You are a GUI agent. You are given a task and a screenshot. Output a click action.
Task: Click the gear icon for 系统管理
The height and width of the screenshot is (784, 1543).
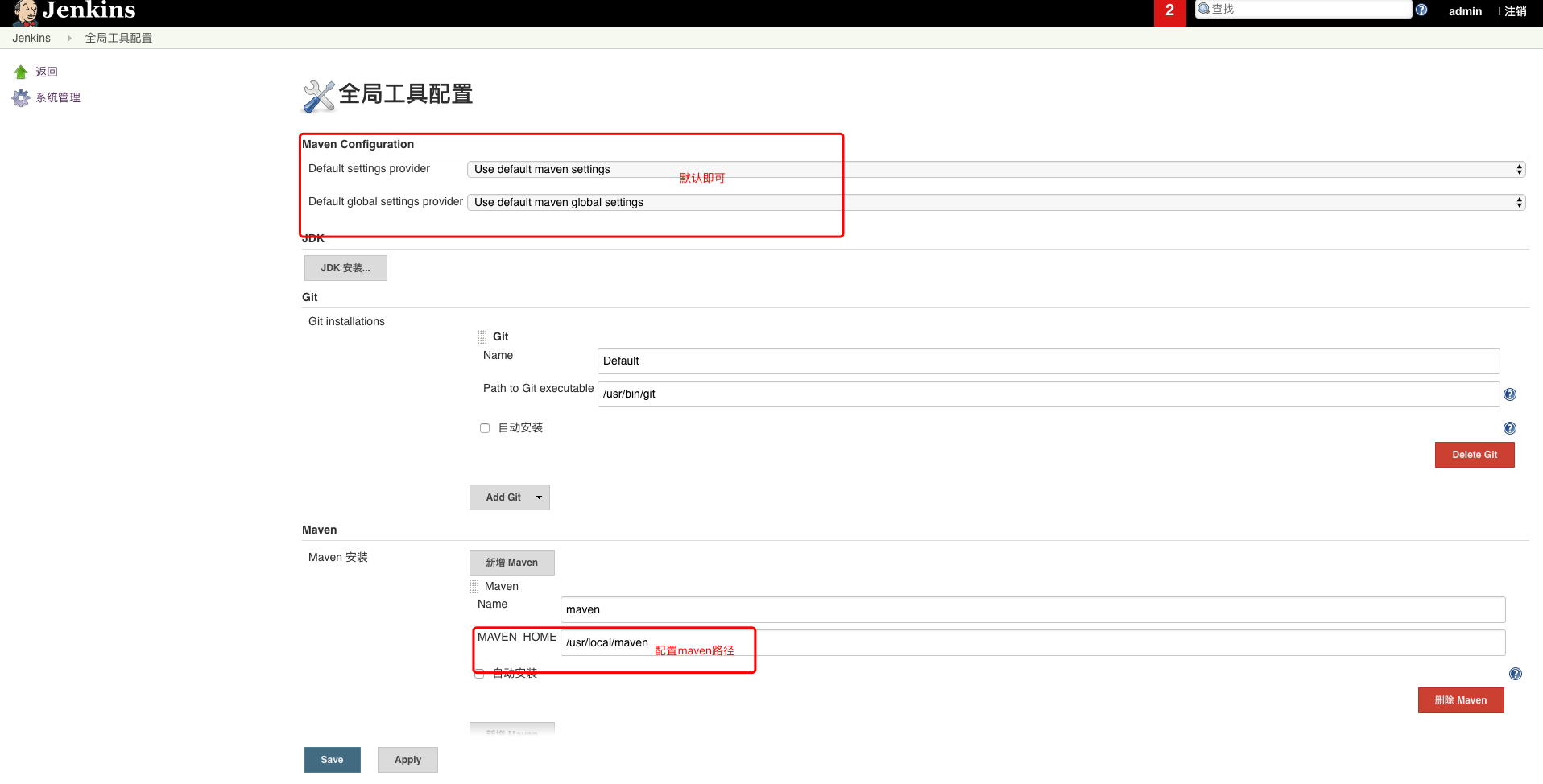click(x=21, y=97)
